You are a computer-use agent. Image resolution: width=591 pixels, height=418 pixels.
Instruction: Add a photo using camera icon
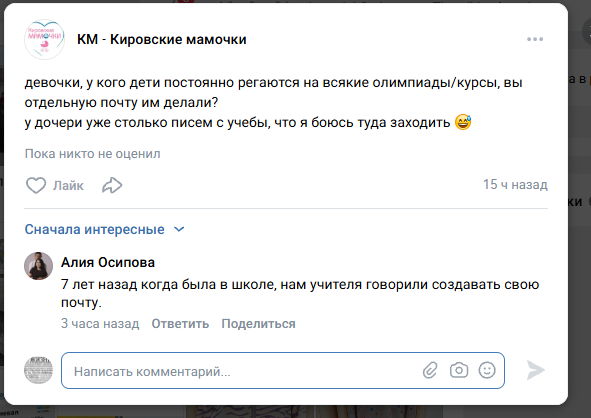(459, 370)
